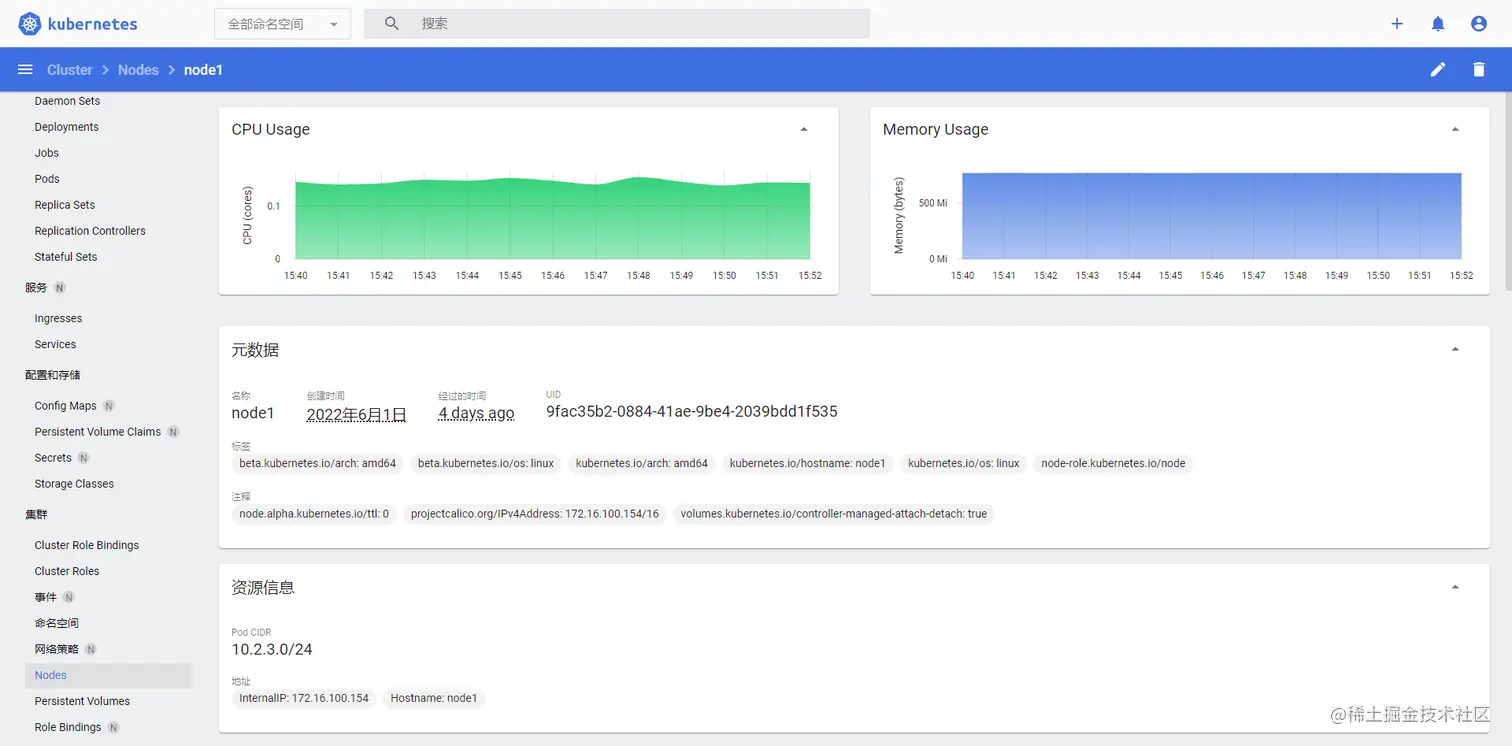Open Role Bindings in sidebar

click(x=68, y=727)
